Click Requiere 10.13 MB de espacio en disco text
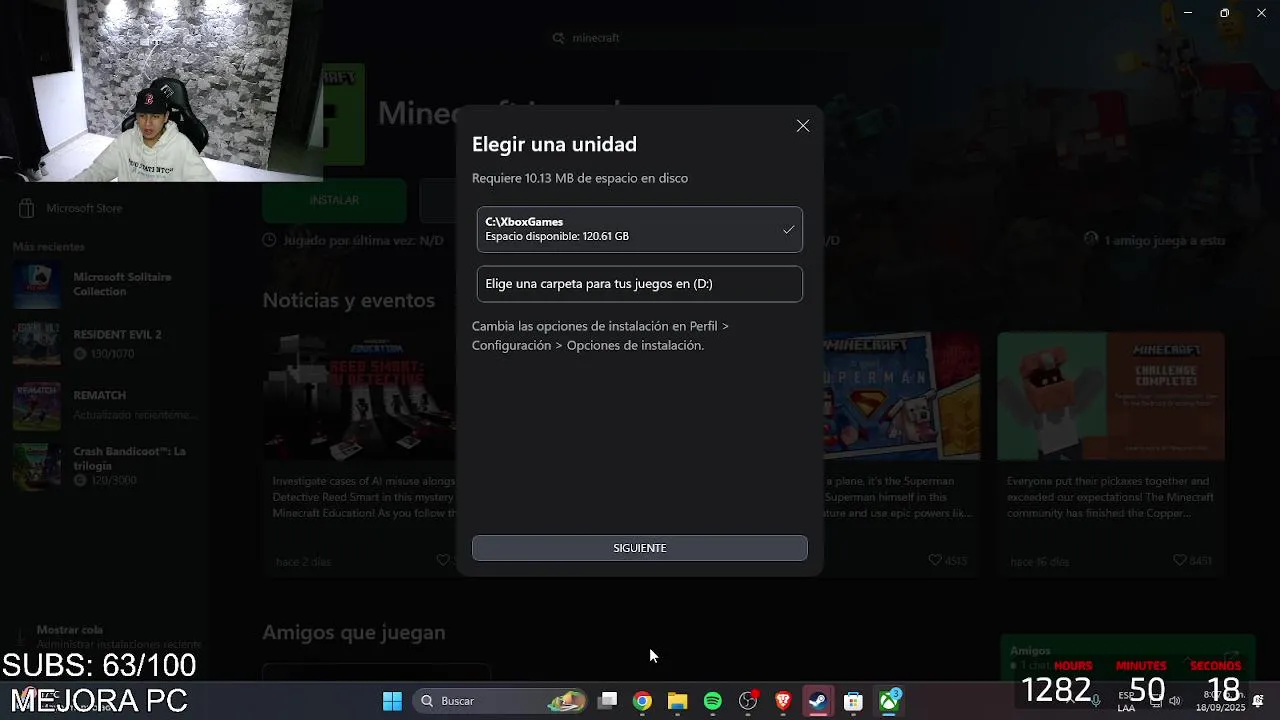 (x=580, y=178)
